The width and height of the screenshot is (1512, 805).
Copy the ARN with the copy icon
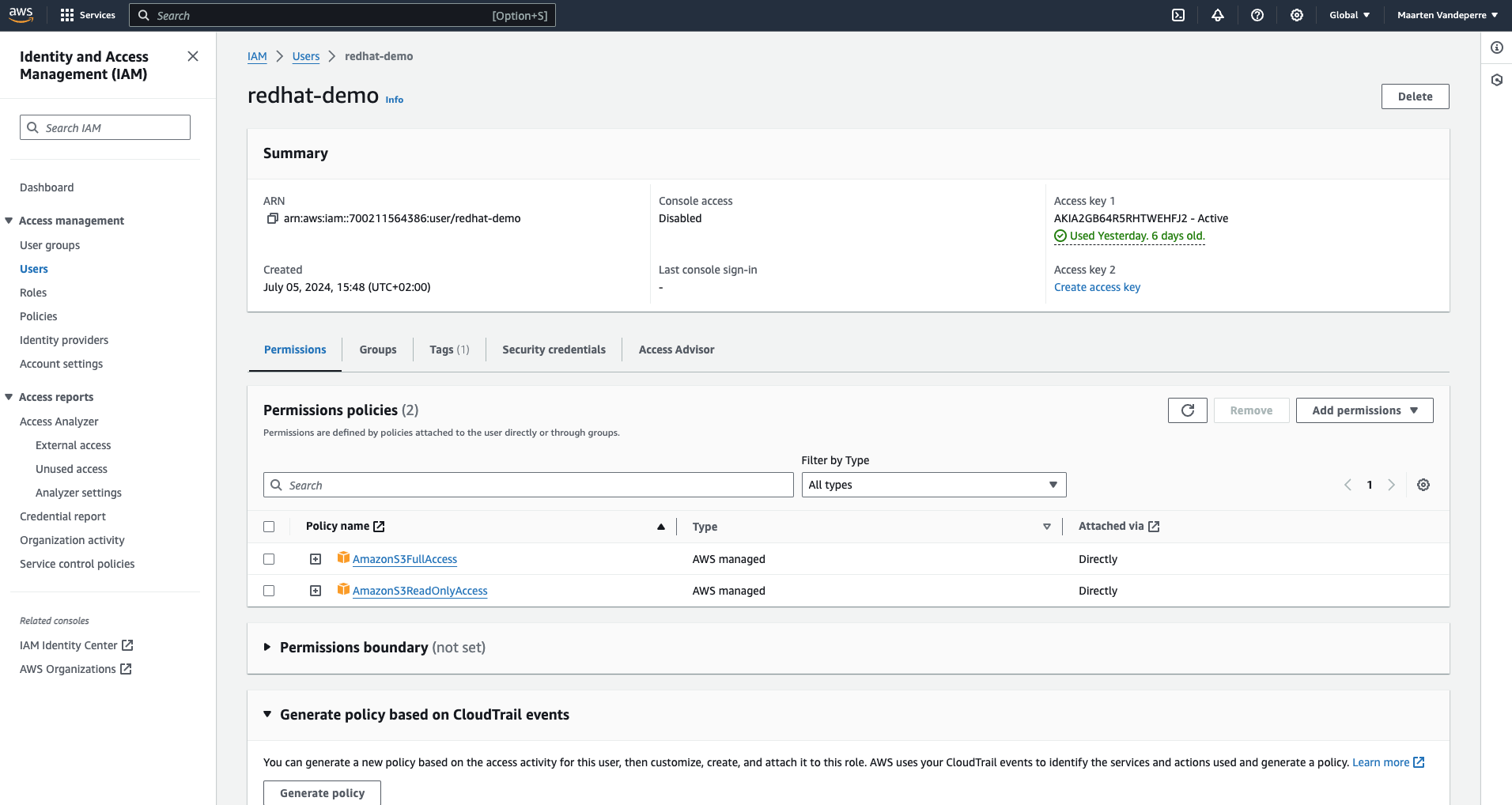click(272, 218)
